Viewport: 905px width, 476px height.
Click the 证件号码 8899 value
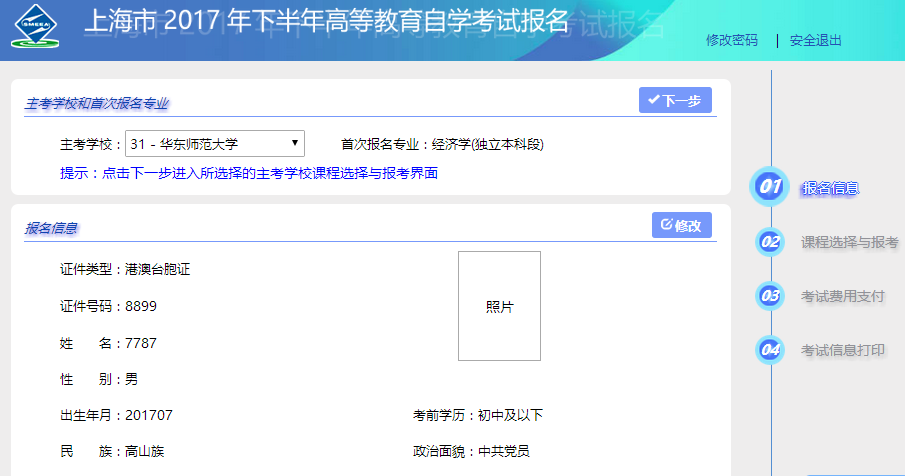tap(141, 306)
